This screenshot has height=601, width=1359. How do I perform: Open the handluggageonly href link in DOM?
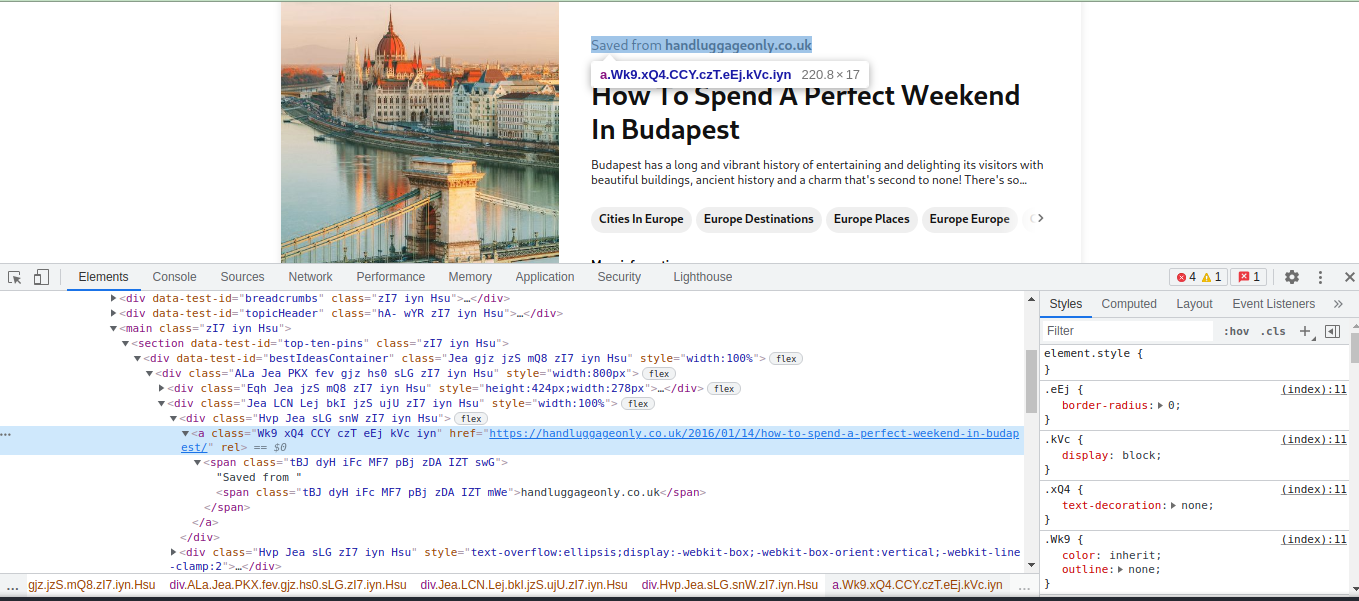pyautogui.click(x=753, y=434)
